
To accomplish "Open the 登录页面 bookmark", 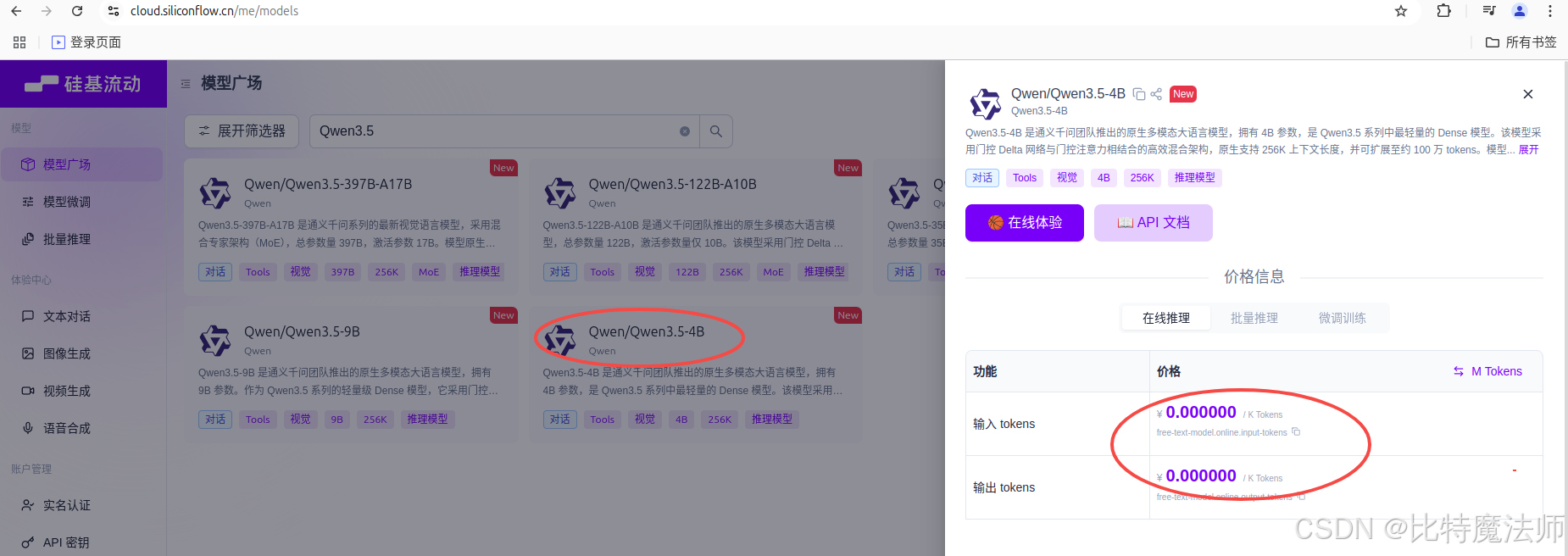I will point(86,42).
